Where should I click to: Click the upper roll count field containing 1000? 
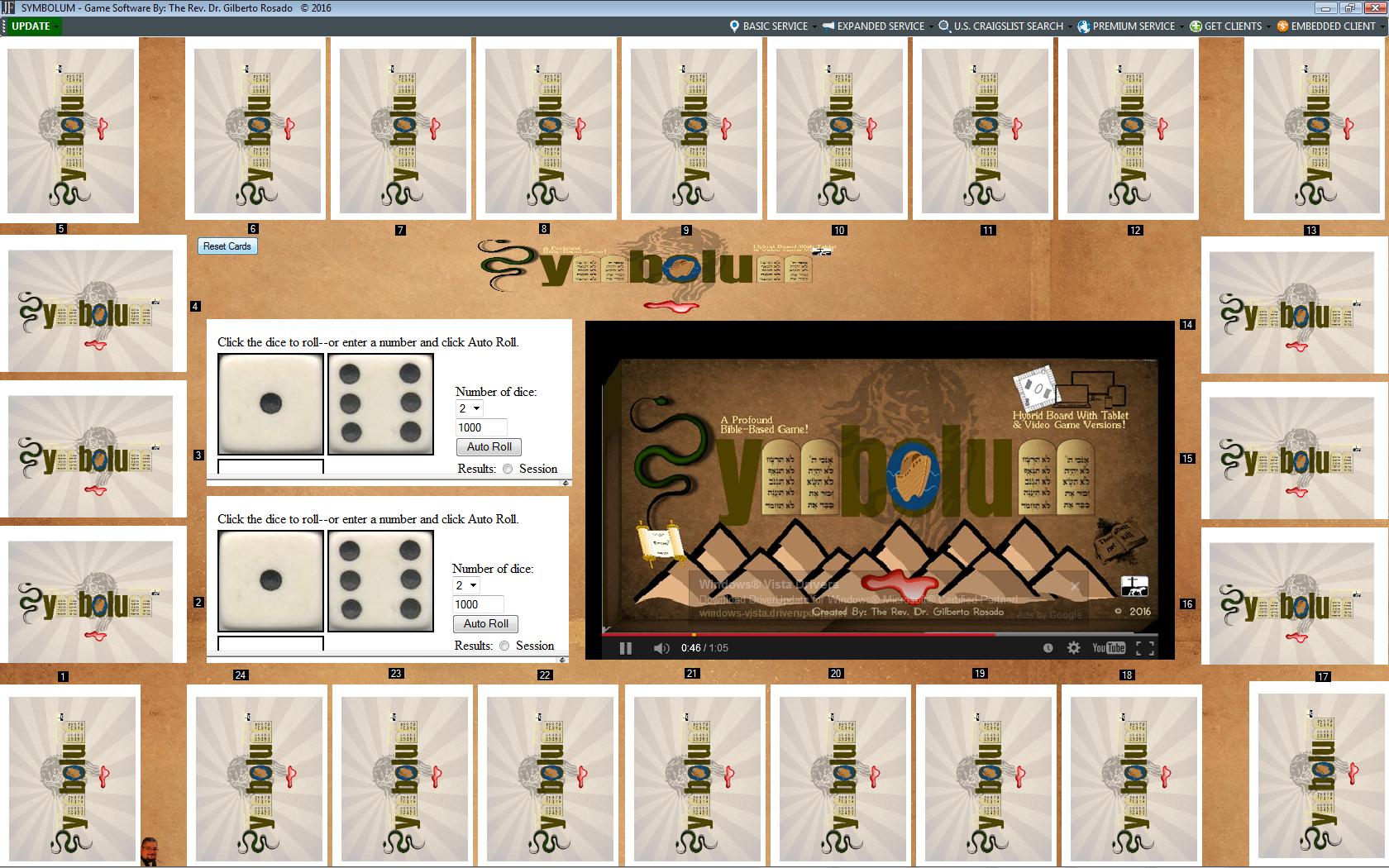click(x=481, y=427)
